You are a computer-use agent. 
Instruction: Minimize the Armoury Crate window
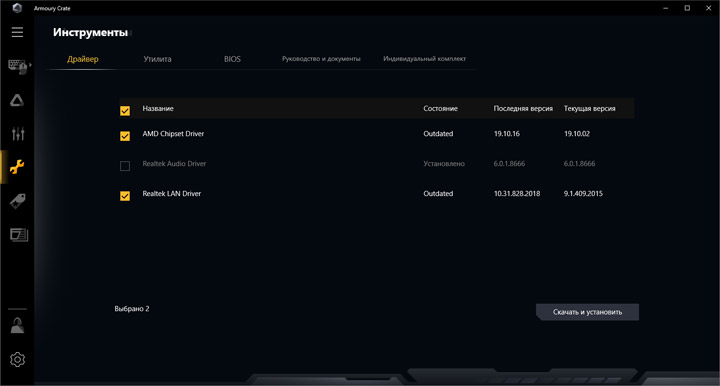click(666, 8)
